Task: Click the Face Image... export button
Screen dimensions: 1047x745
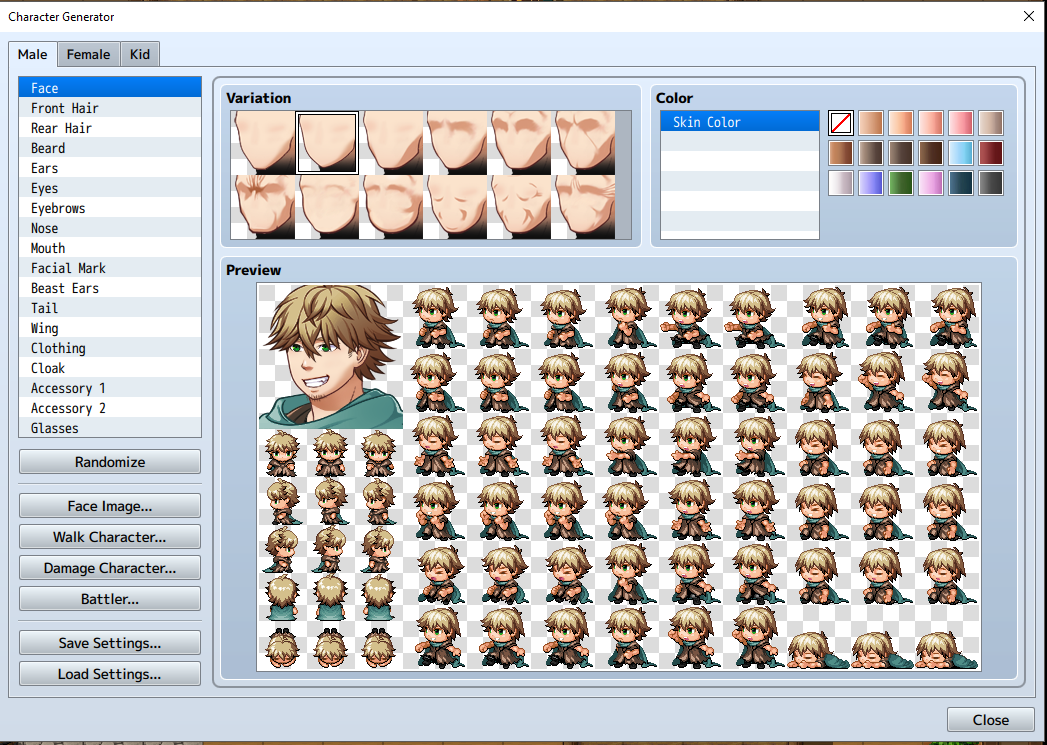Action: pos(110,506)
